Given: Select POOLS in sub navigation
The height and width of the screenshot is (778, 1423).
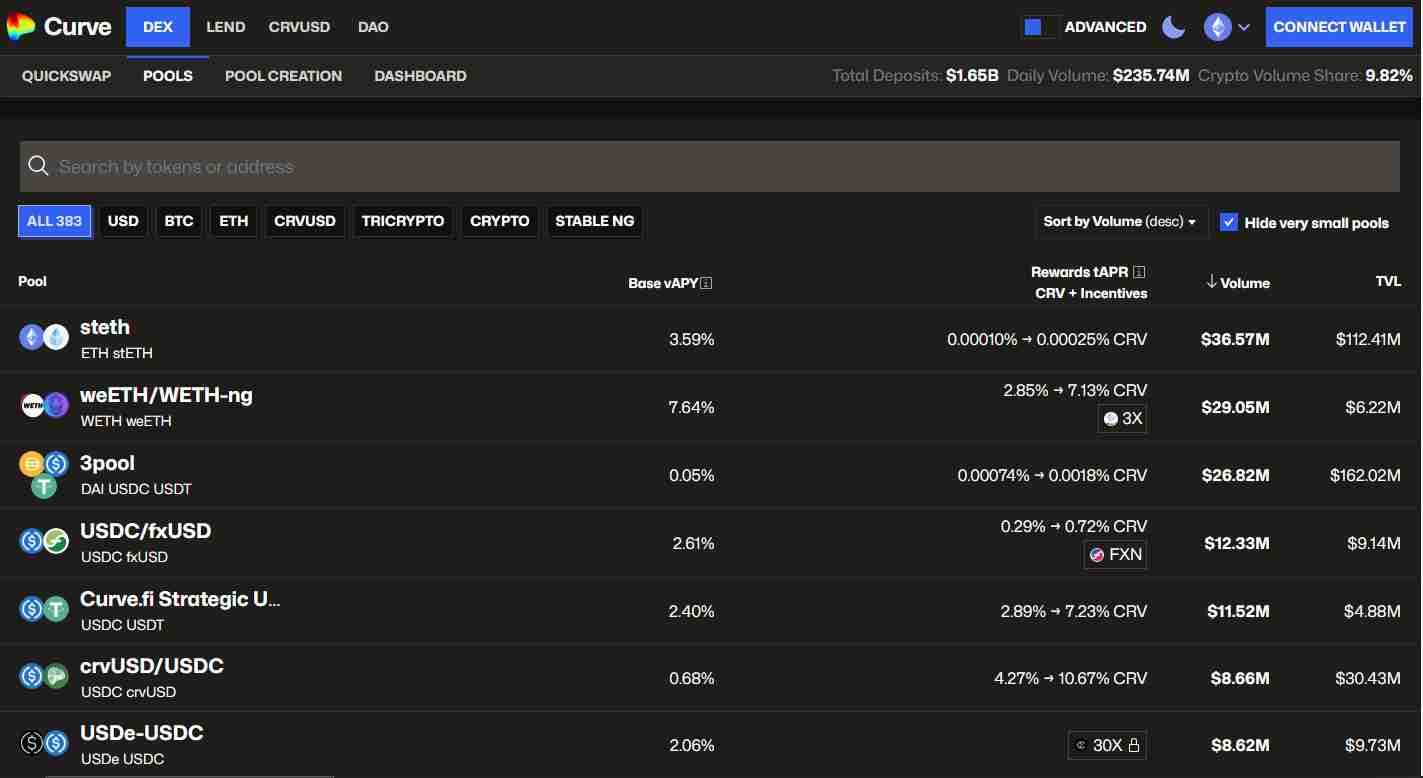Looking at the screenshot, I should pyautogui.click(x=168, y=76).
